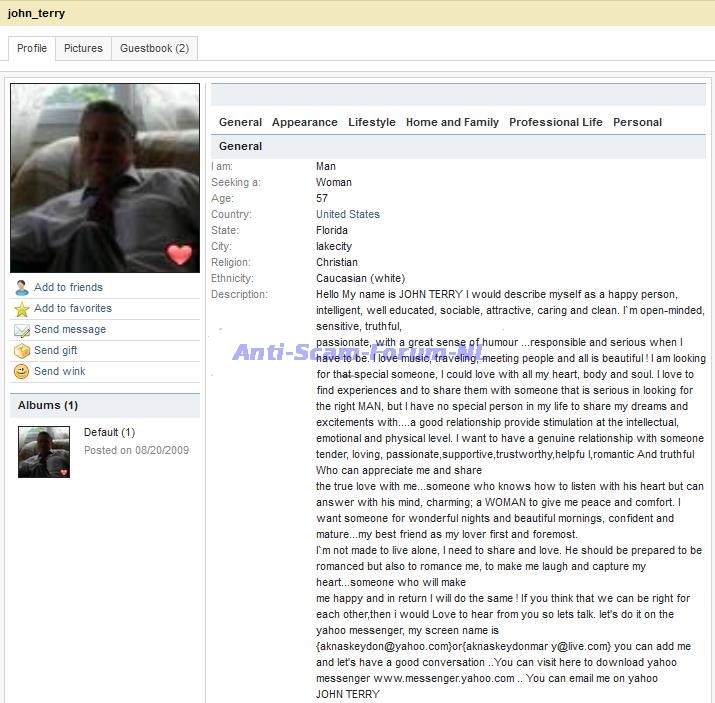The image size is (715, 703).
Task: Show the Appearance section
Action: (305, 122)
